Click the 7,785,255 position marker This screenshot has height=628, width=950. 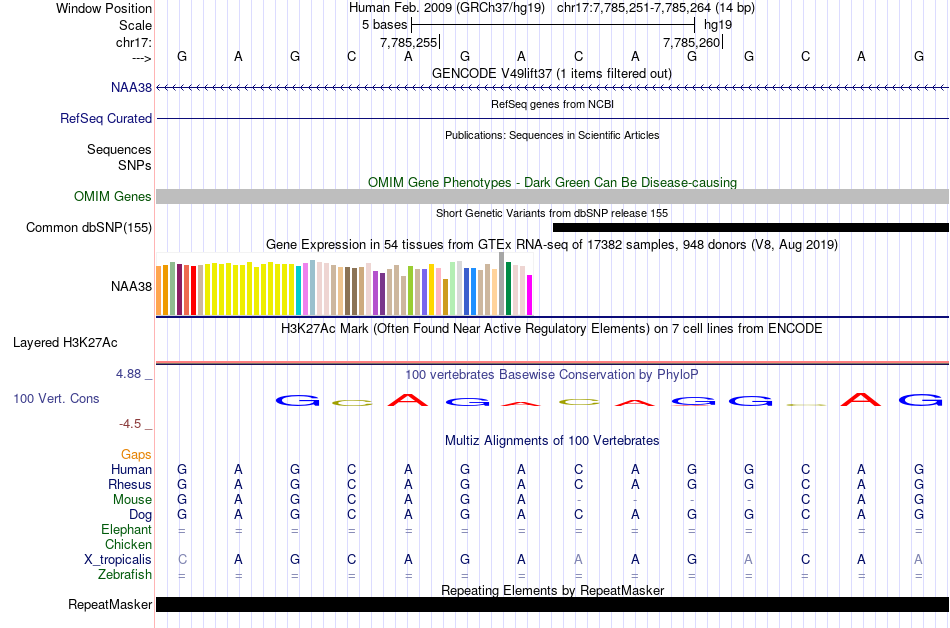(x=408, y=42)
